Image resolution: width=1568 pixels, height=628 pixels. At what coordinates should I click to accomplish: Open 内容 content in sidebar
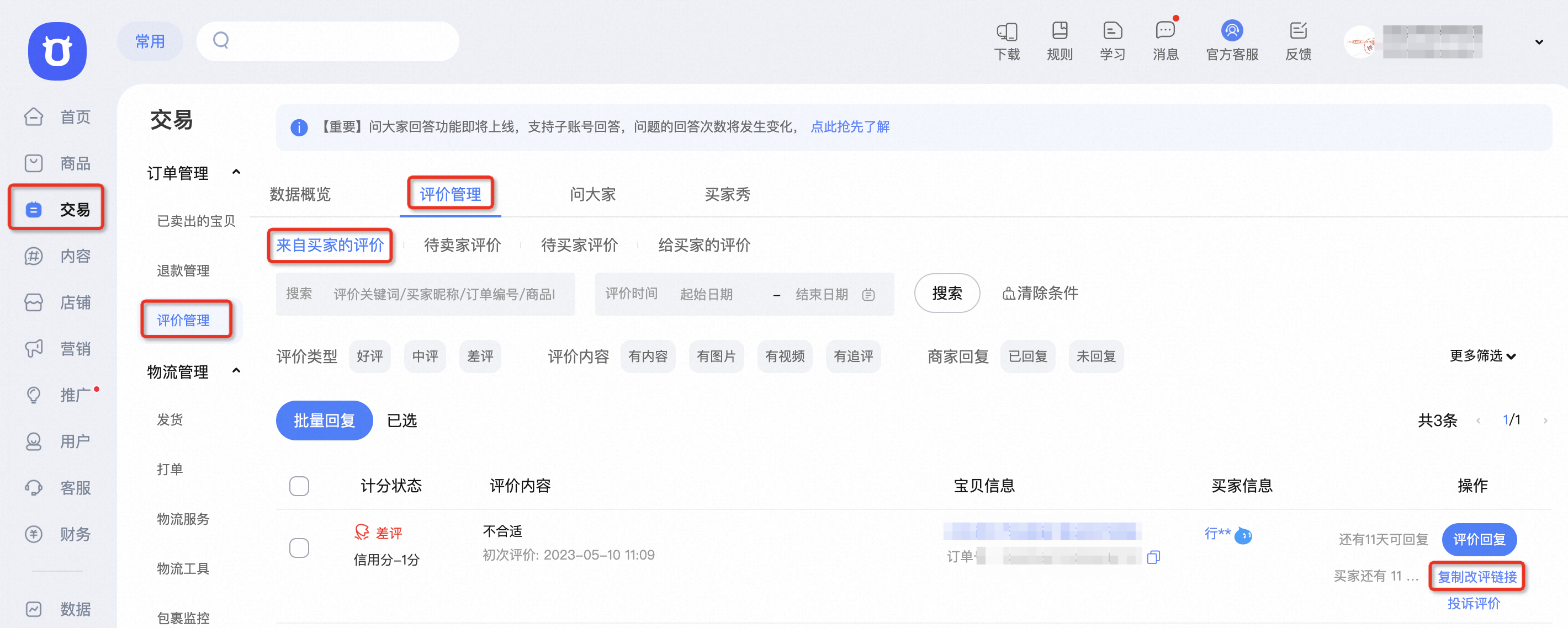click(58, 256)
